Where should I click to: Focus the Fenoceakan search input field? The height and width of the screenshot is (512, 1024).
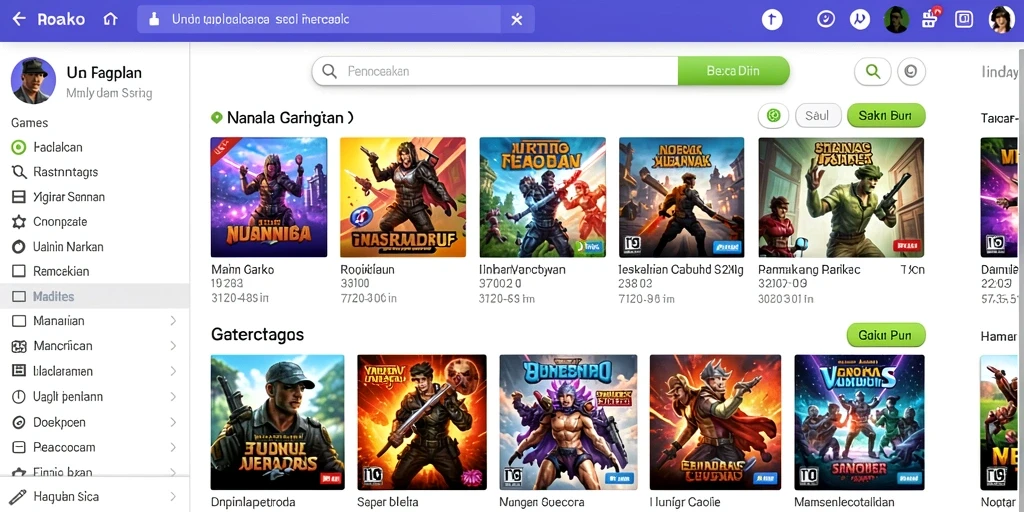tap(495, 71)
